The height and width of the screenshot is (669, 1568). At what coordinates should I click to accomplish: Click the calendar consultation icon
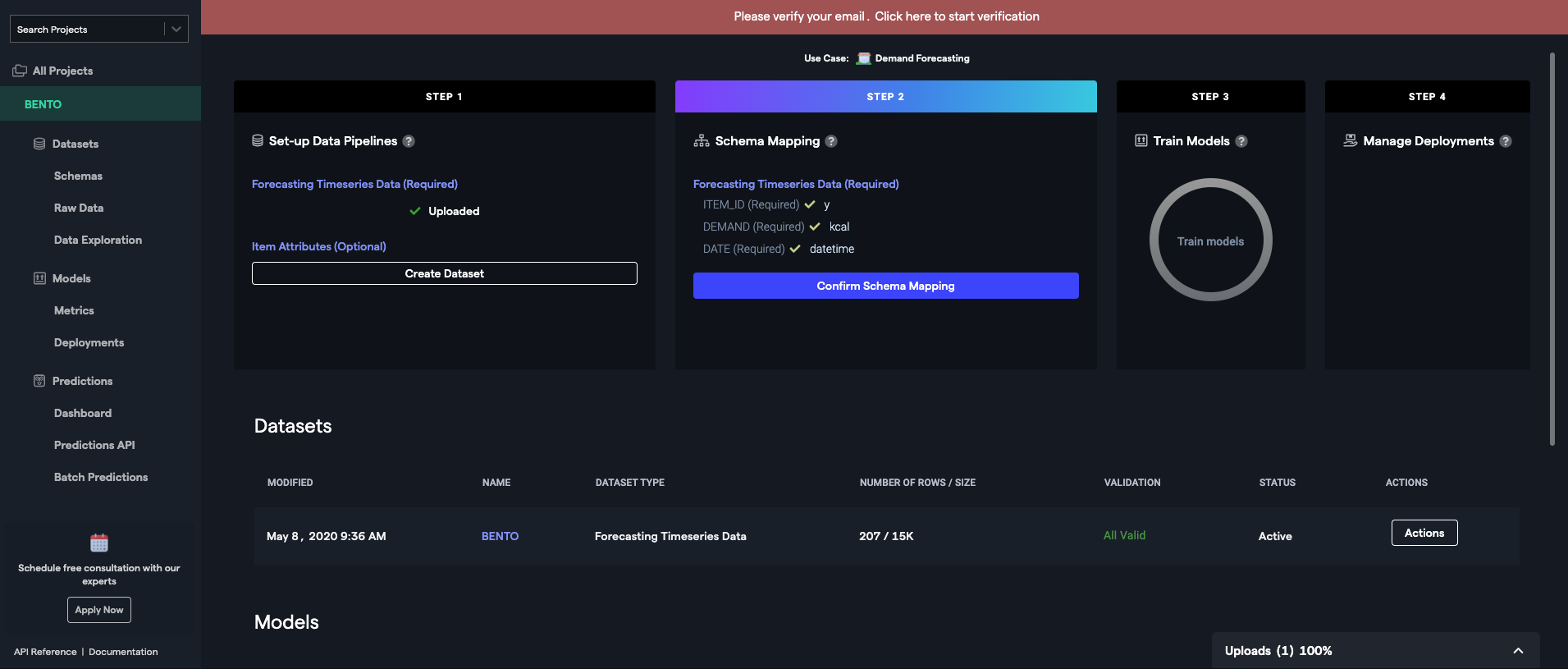[99, 543]
